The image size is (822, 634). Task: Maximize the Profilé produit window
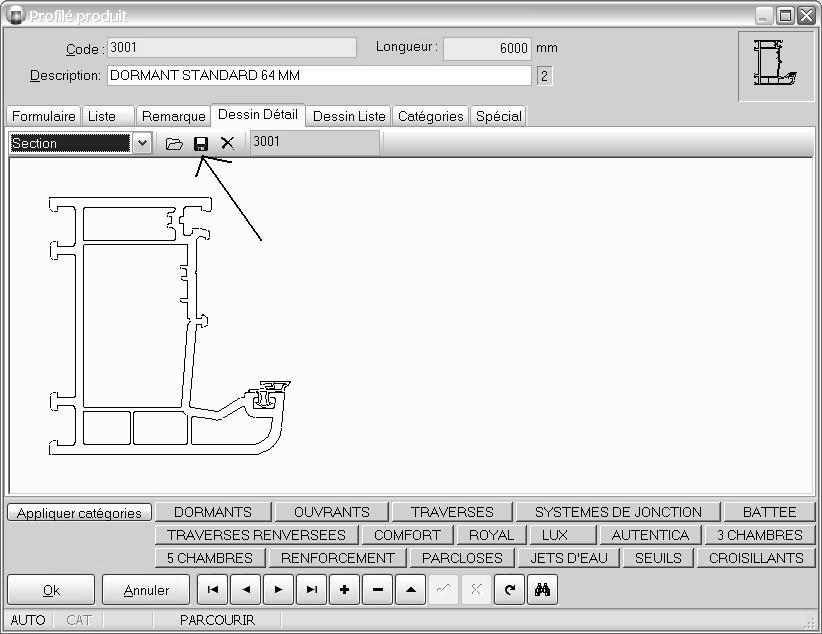[x=785, y=16]
